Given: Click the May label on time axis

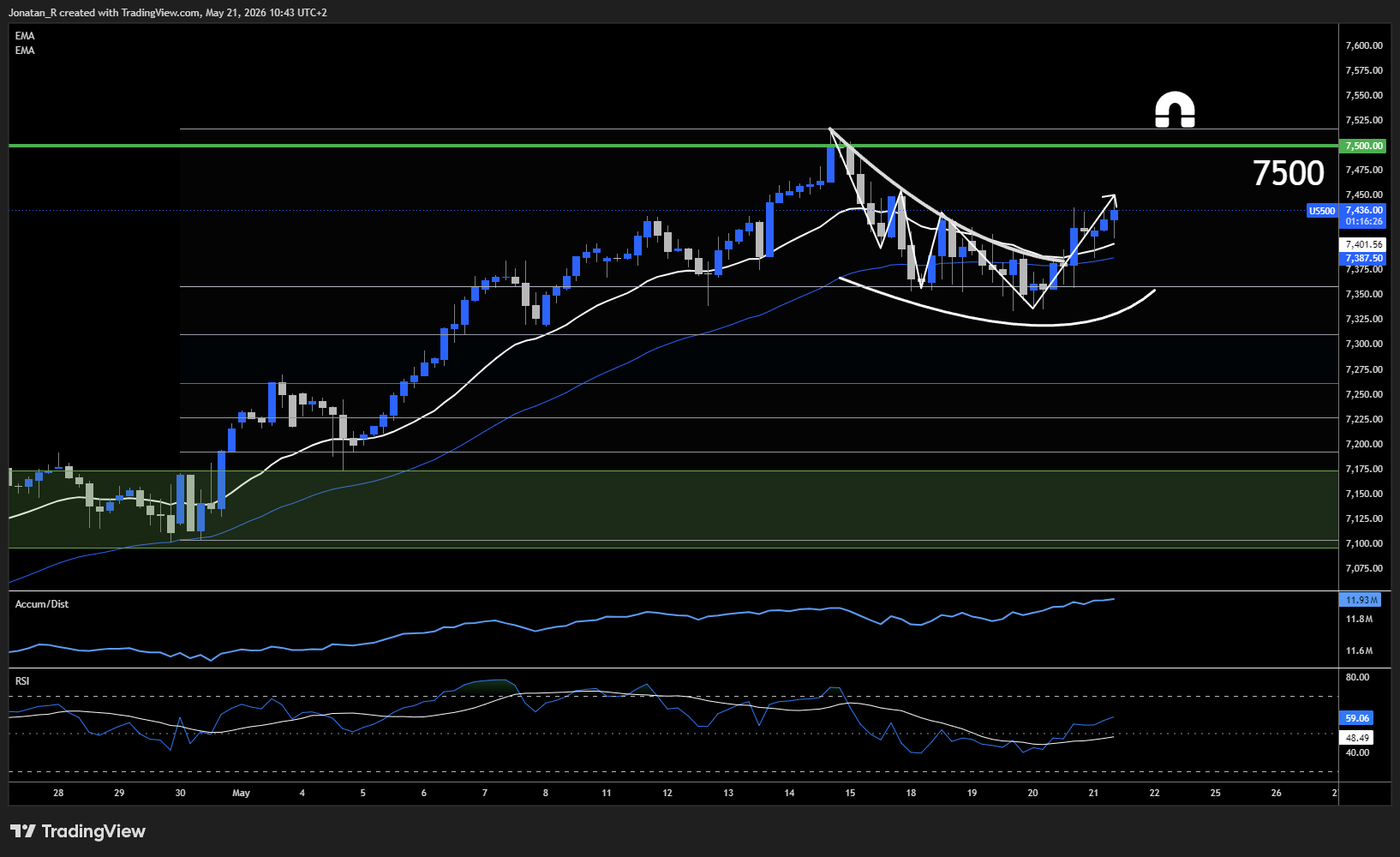Looking at the screenshot, I should (241, 793).
